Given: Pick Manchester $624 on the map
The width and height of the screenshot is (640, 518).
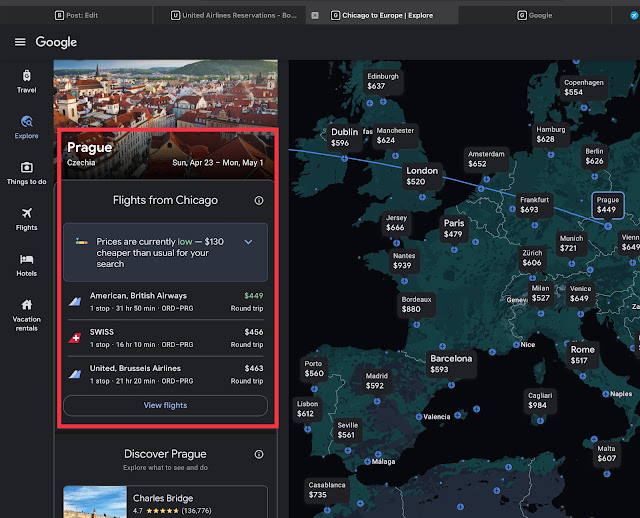Looking at the screenshot, I should (395, 136).
